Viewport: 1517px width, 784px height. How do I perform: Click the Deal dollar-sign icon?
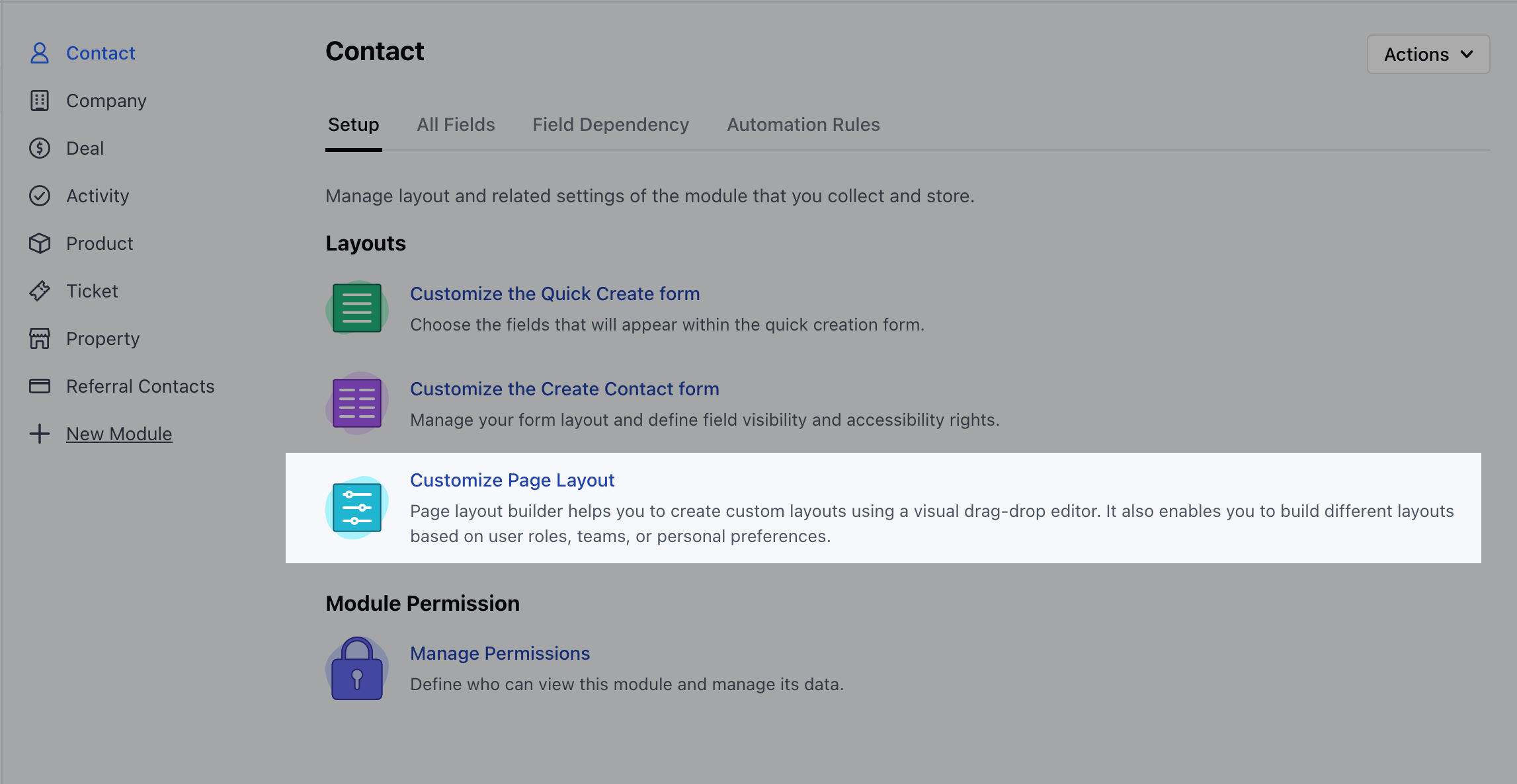40,148
